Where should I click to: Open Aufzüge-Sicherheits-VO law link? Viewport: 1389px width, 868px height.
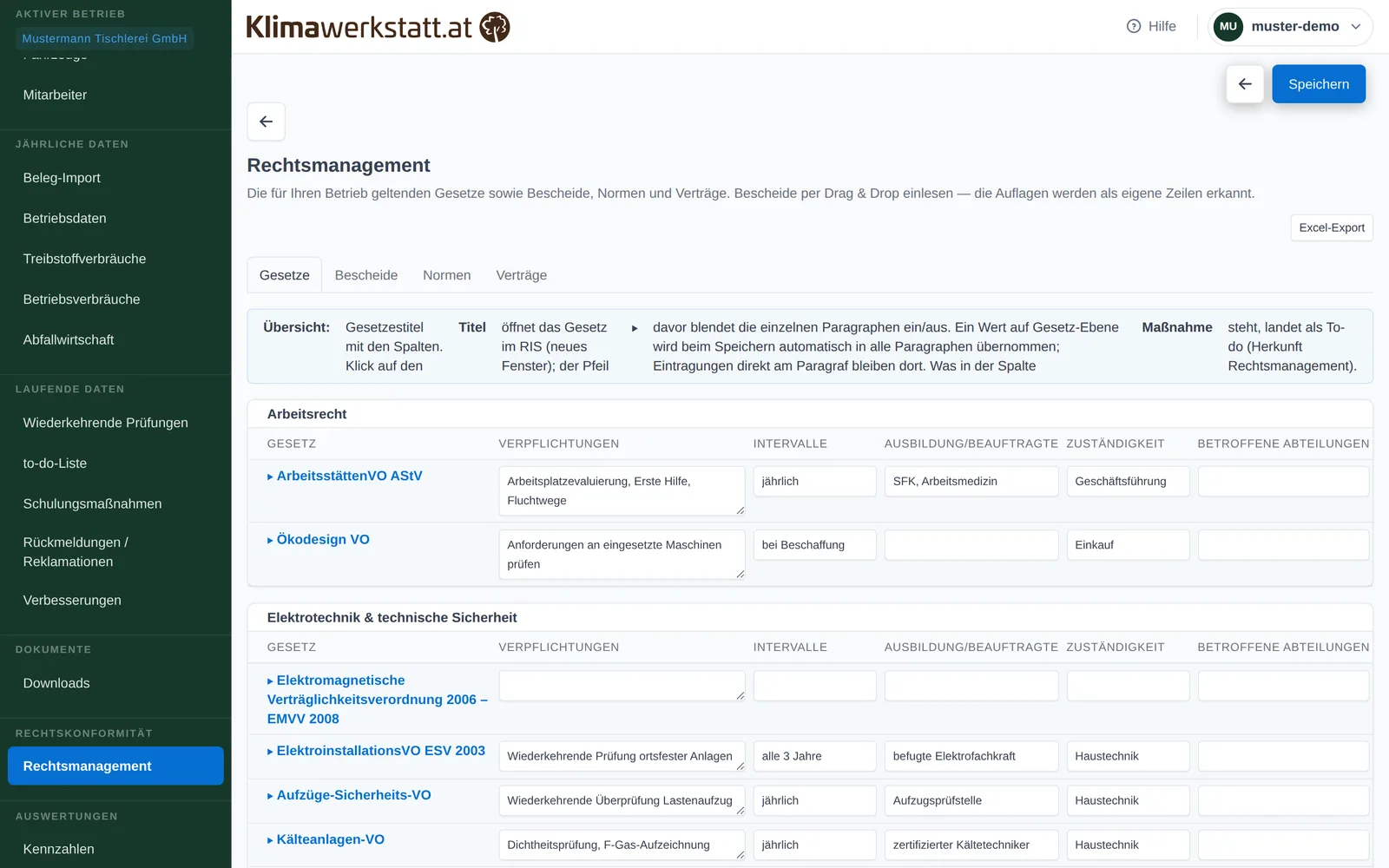tap(353, 795)
